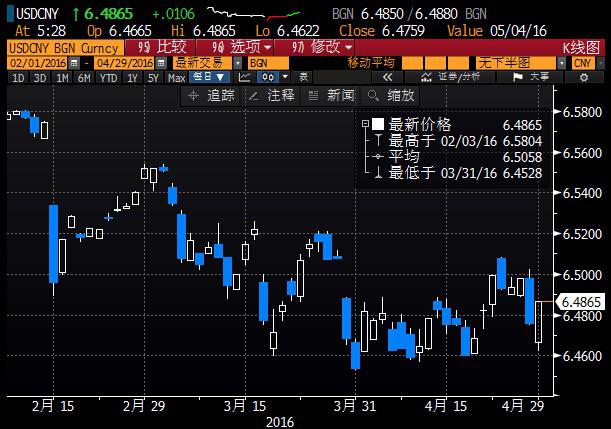The height and width of the screenshot is (429, 611).
Task: Toggle the 最新价格 legend checkbox
Action: click(x=378, y=125)
